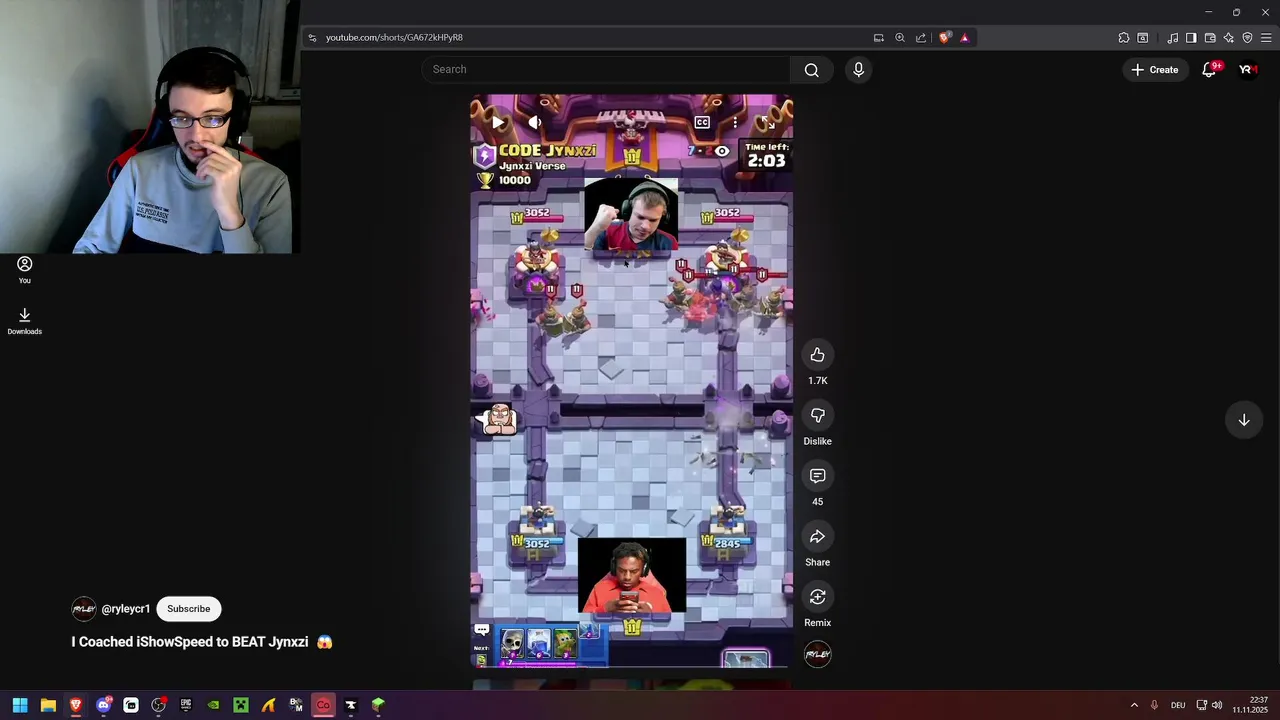Open the sound source thumbnail under Remix
Screen dimensions: 1280x720
tap(817, 655)
